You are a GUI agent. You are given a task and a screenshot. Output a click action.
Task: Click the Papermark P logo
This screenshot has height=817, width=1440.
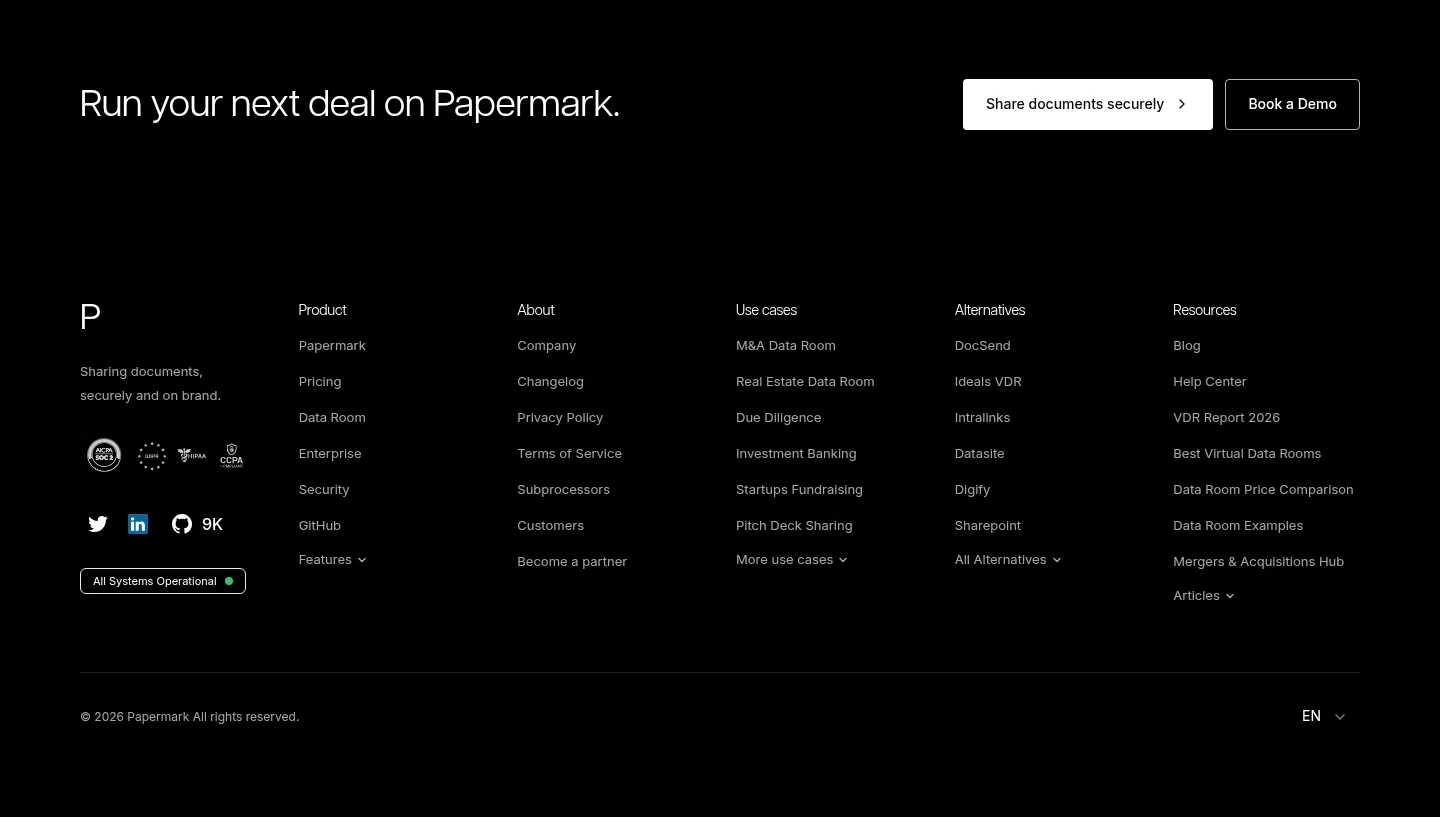coord(90,317)
